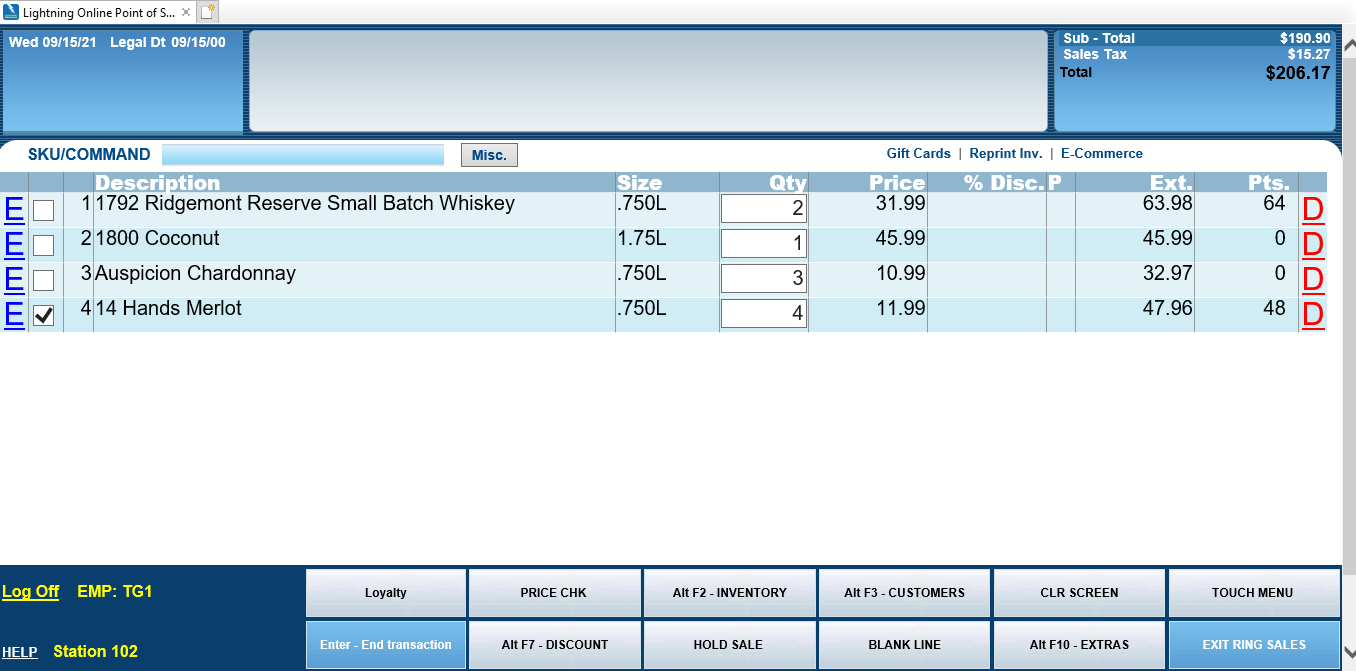The width and height of the screenshot is (1356, 671).
Task: Click the 10.99 price cell
Action: [x=900, y=274]
